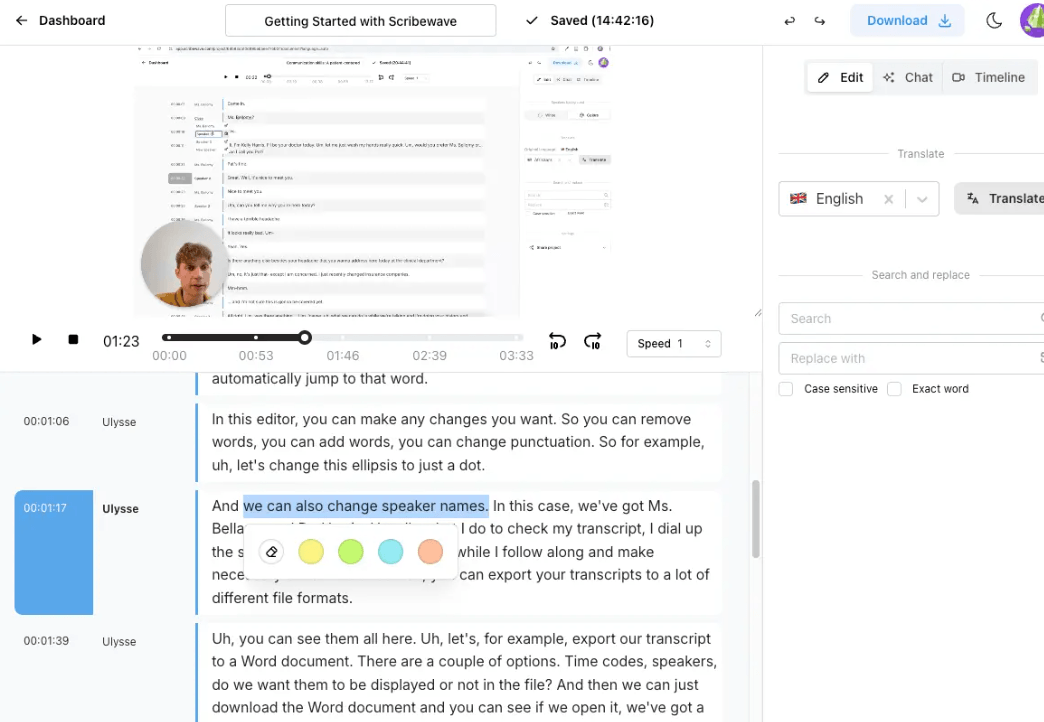Toggle dark mode moon icon
This screenshot has height=722, width=1044.
point(994,21)
